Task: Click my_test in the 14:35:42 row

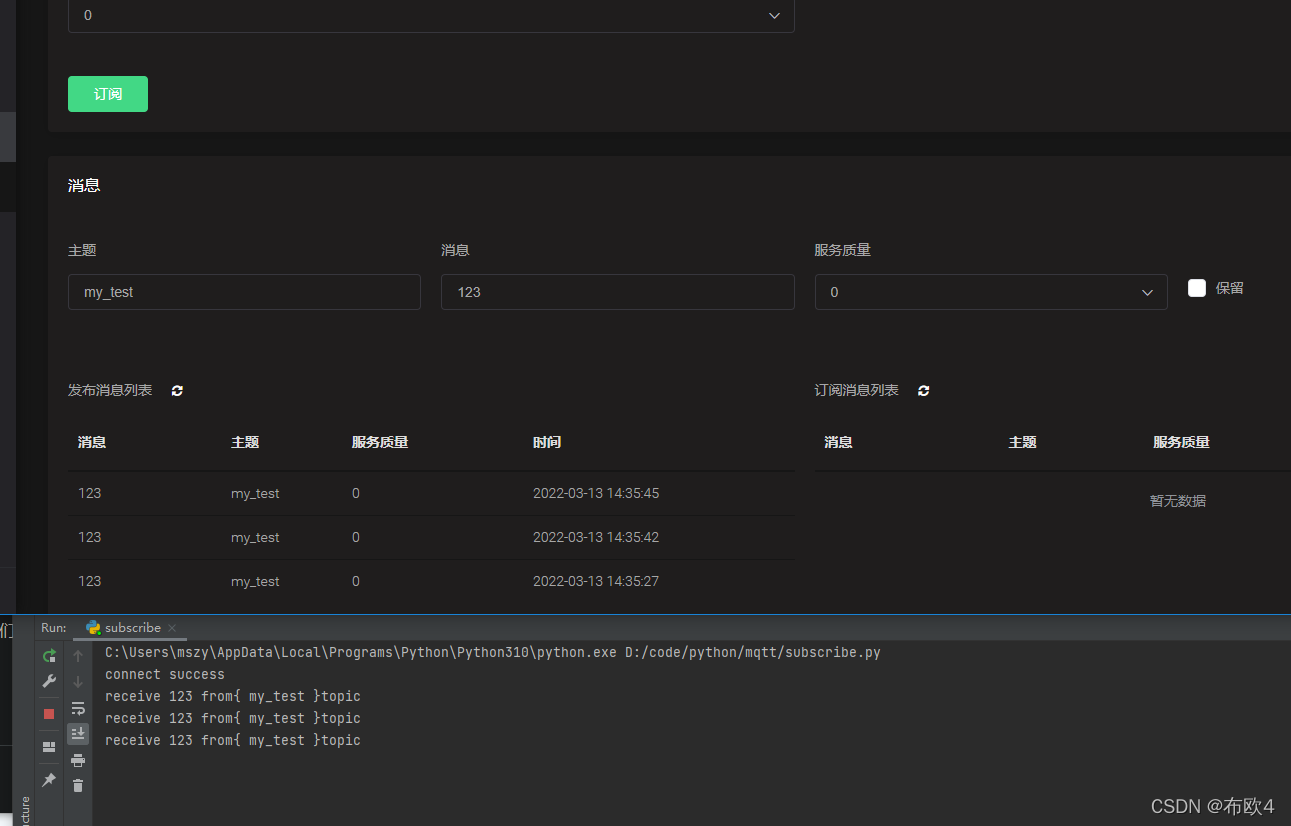Action: pos(255,538)
